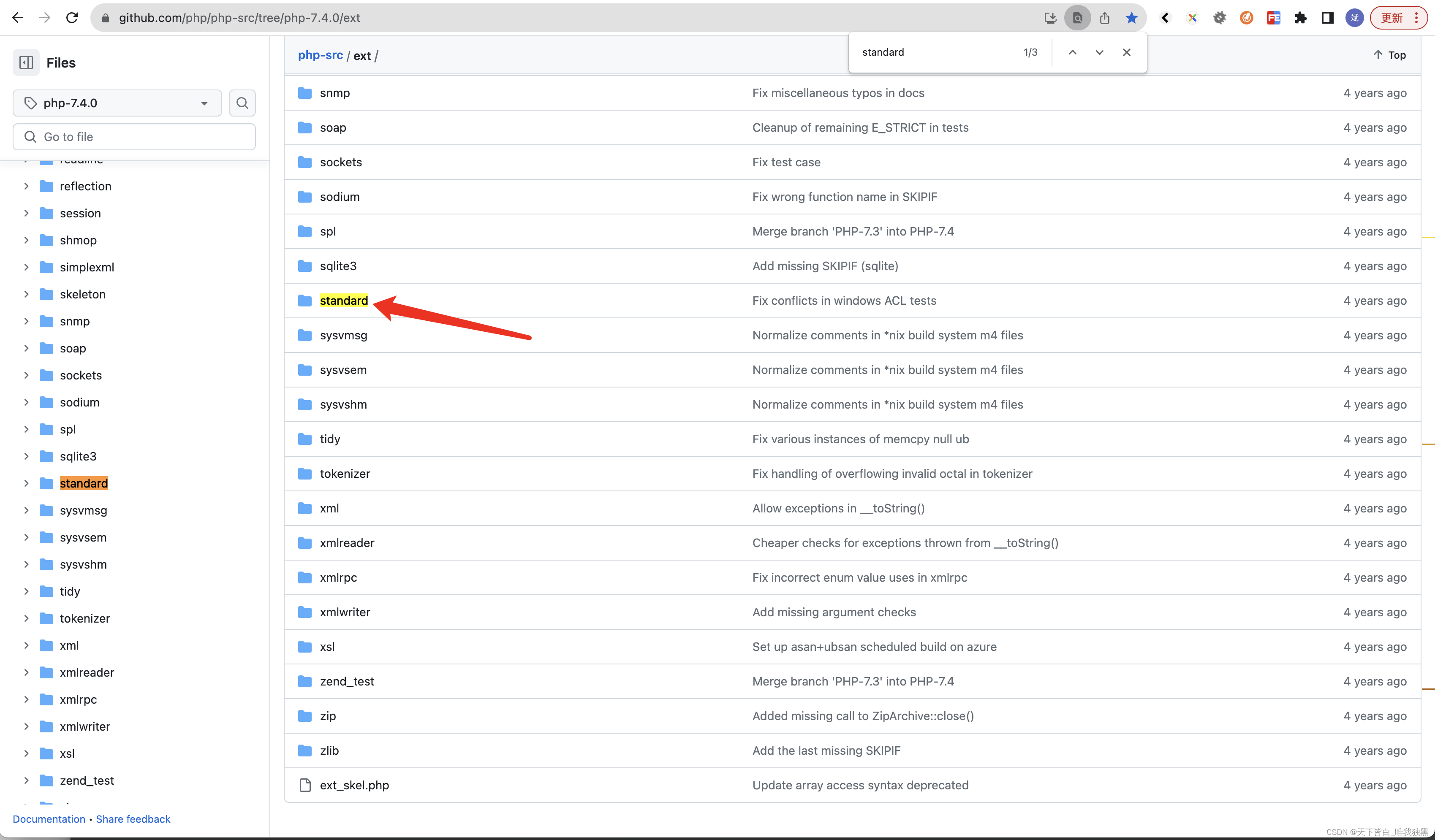
Task: Toggle the browser side panel icon
Action: coord(1327,18)
